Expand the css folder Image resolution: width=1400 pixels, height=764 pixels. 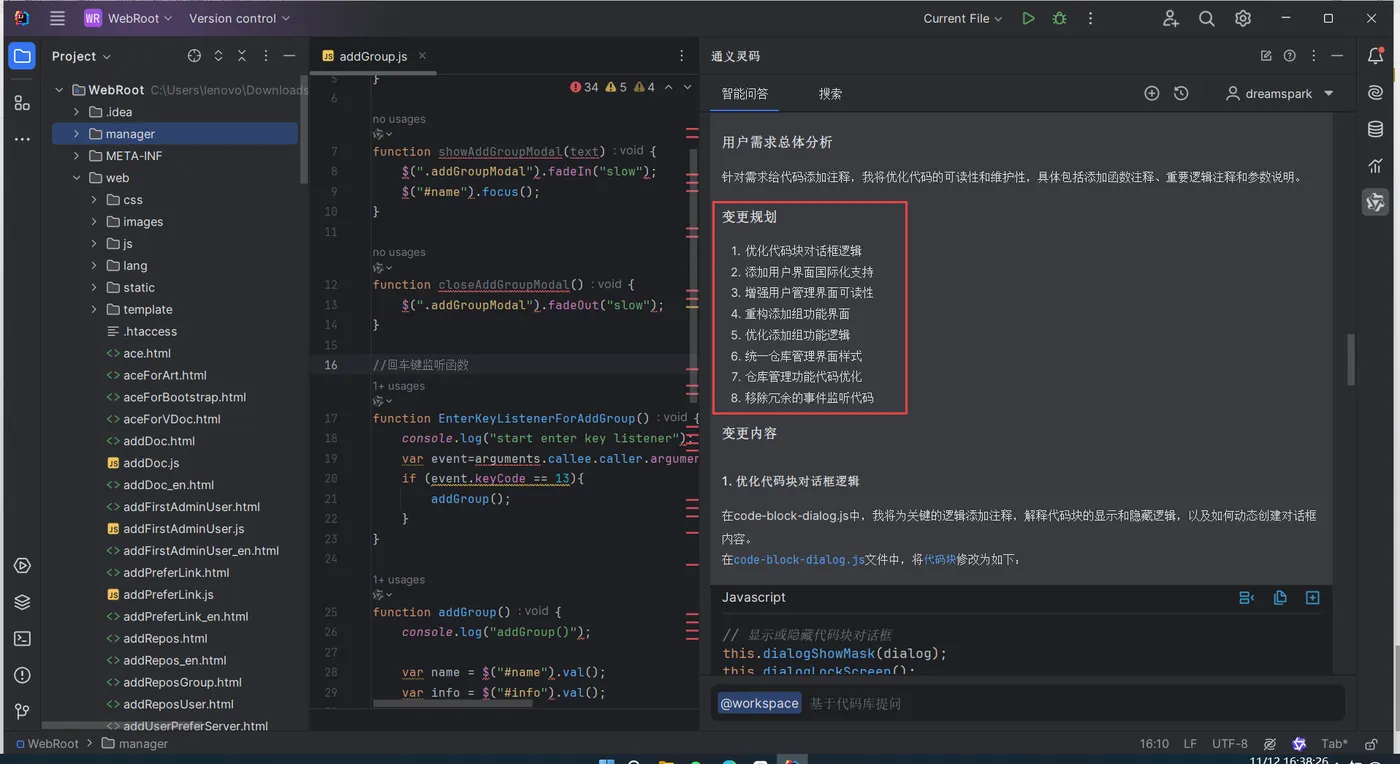tap(94, 200)
